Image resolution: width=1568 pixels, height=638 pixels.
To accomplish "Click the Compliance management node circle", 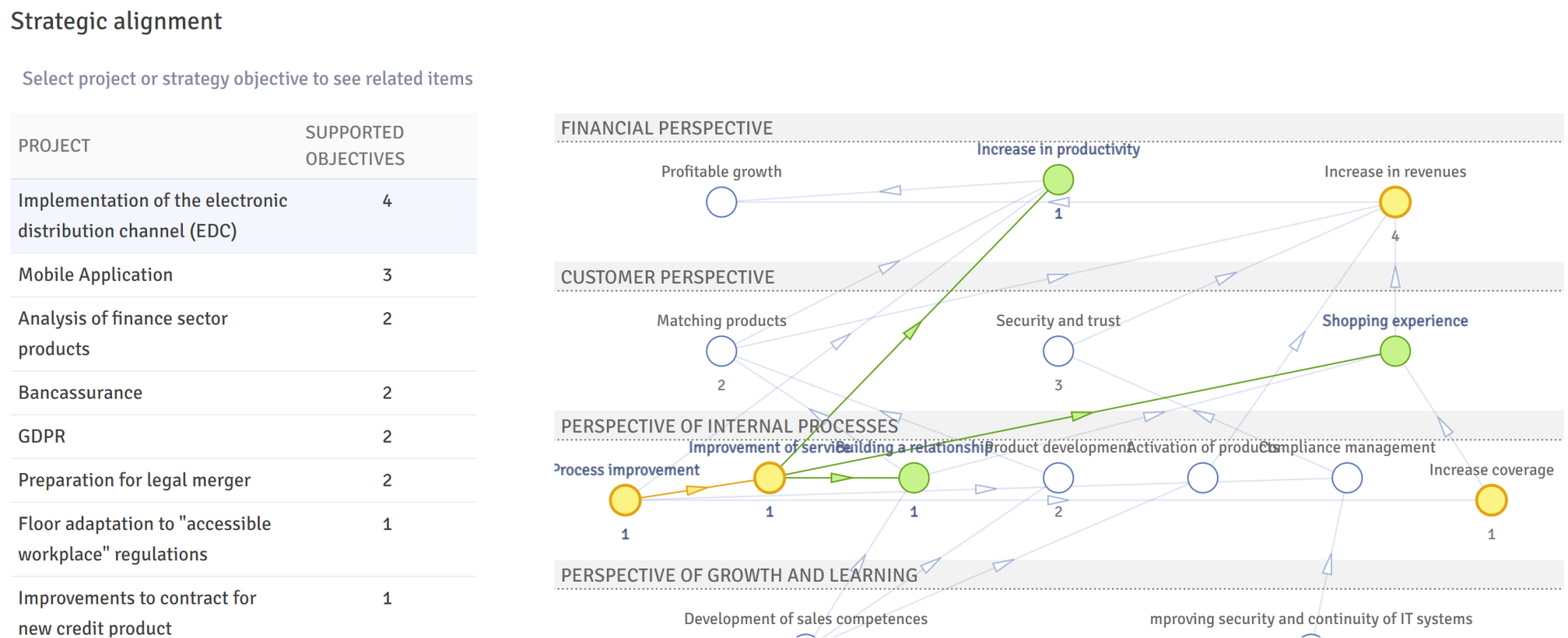I will tap(1347, 478).
